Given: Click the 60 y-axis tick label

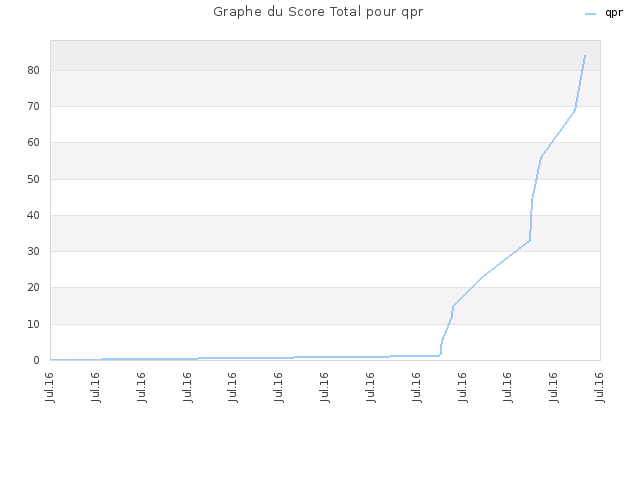Looking at the screenshot, I should coord(33,142).
